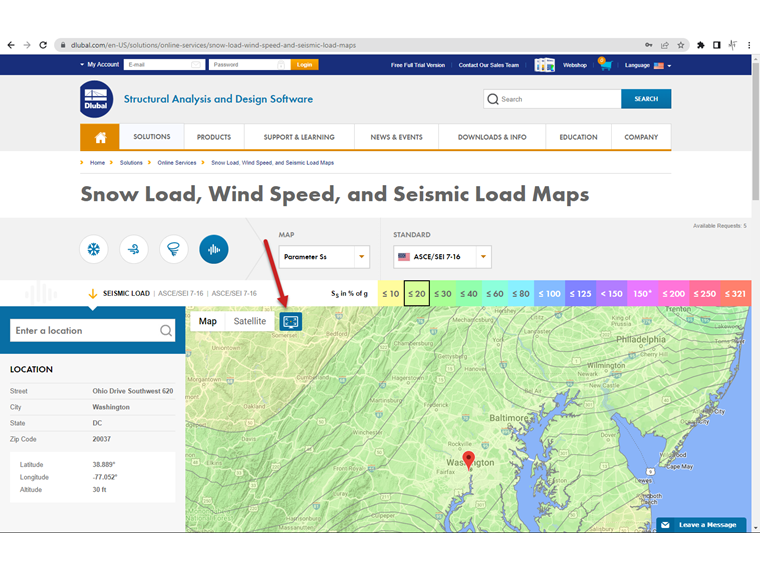Viewport: 760px width, 570px height.
Task: Click the password key icon in address bar
Action: click(649, 45)
